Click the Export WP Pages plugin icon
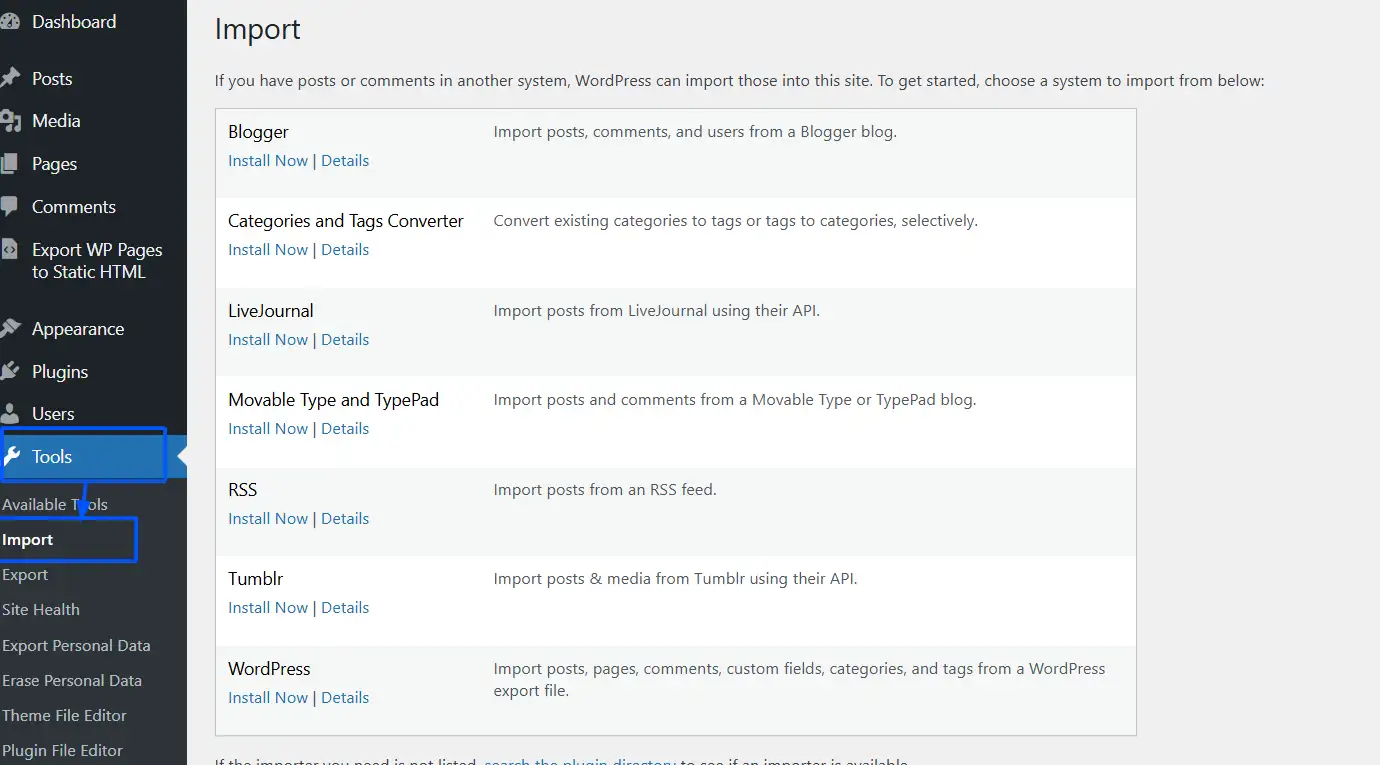Image resolution: width=1380 pixels, height=765 pixels. pos(9,250)
